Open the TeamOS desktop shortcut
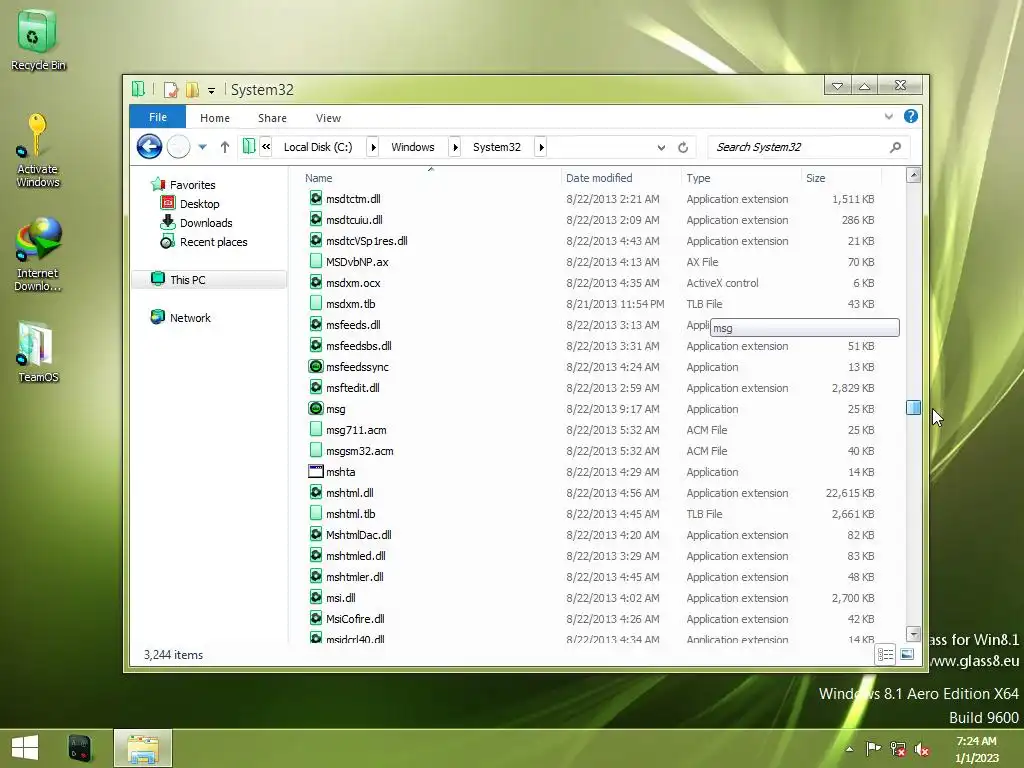 (x=37, y=351)
